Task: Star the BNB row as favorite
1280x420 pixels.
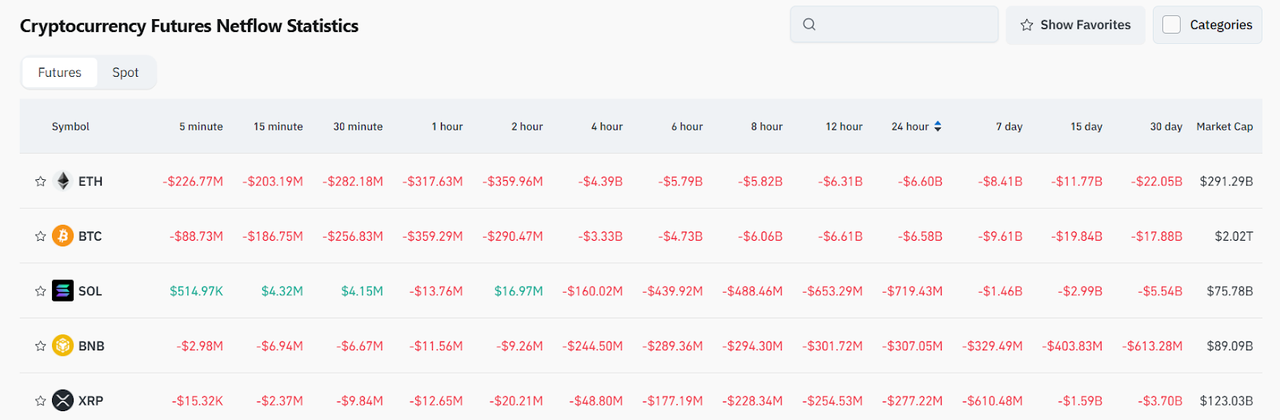Action: [40, 347]
